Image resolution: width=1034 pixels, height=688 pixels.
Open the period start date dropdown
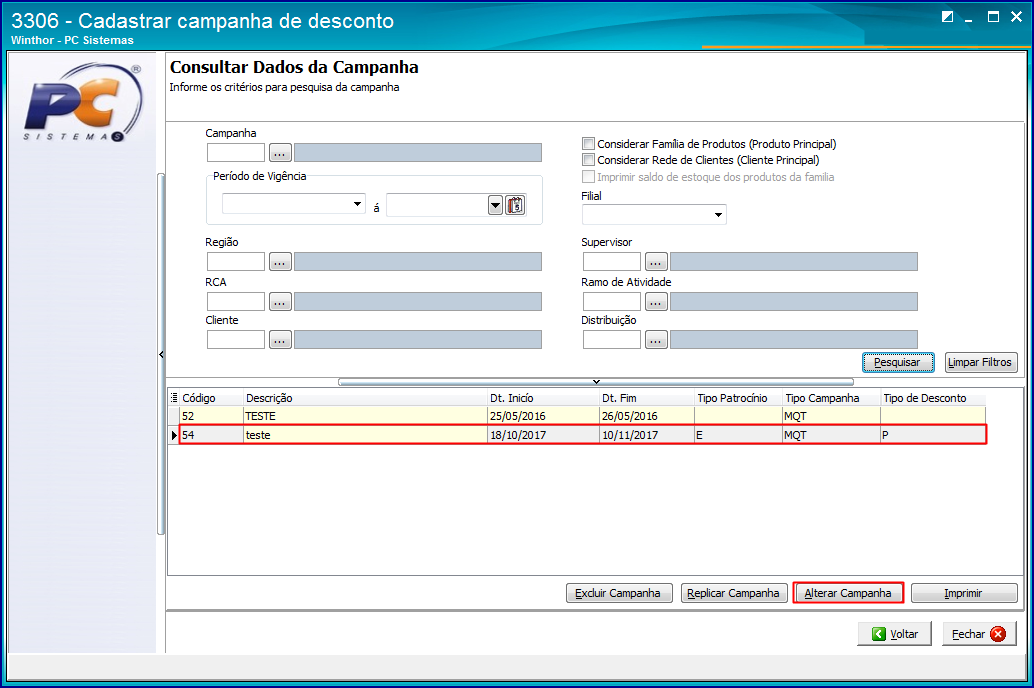357,204
